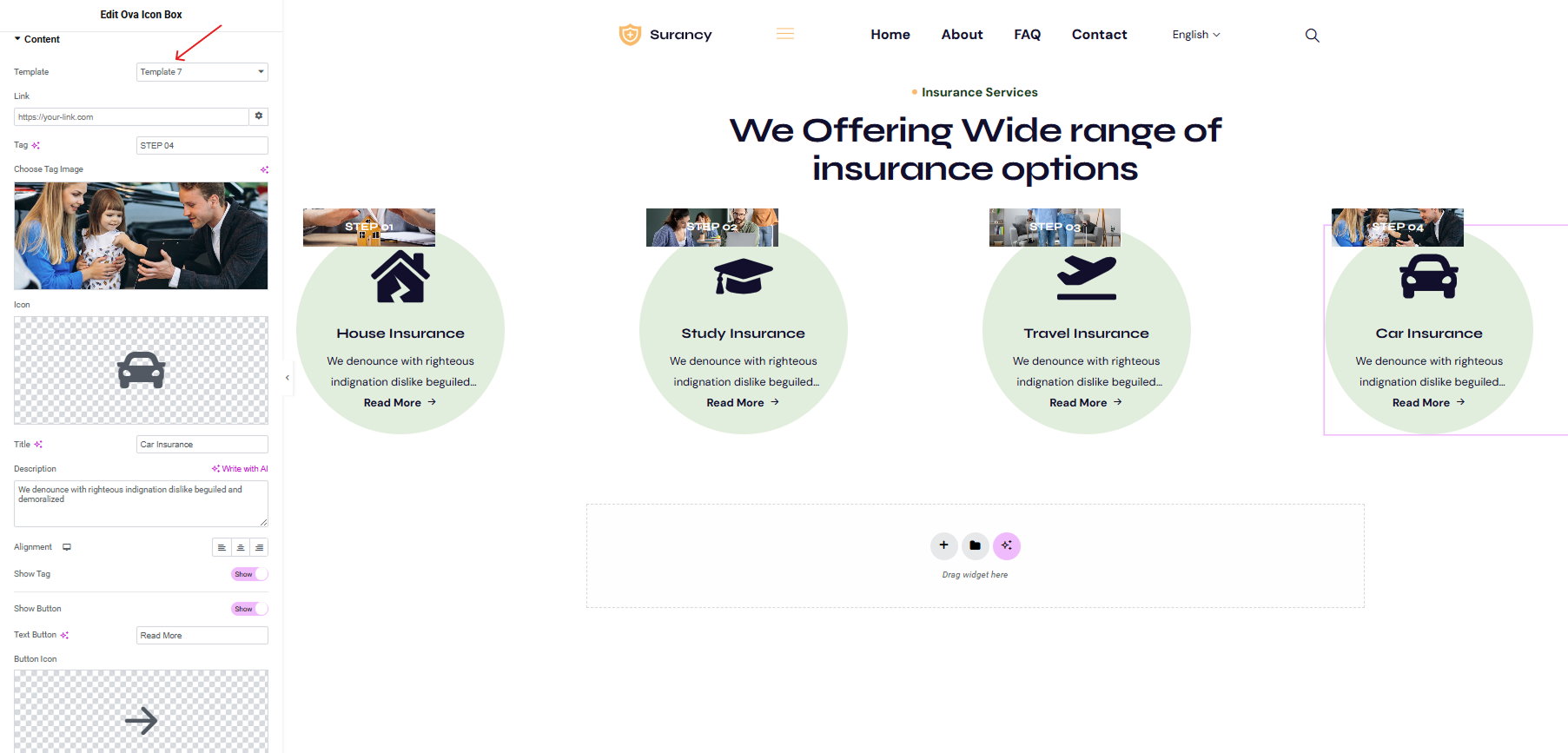Select right alignment icon

(259, 547)
